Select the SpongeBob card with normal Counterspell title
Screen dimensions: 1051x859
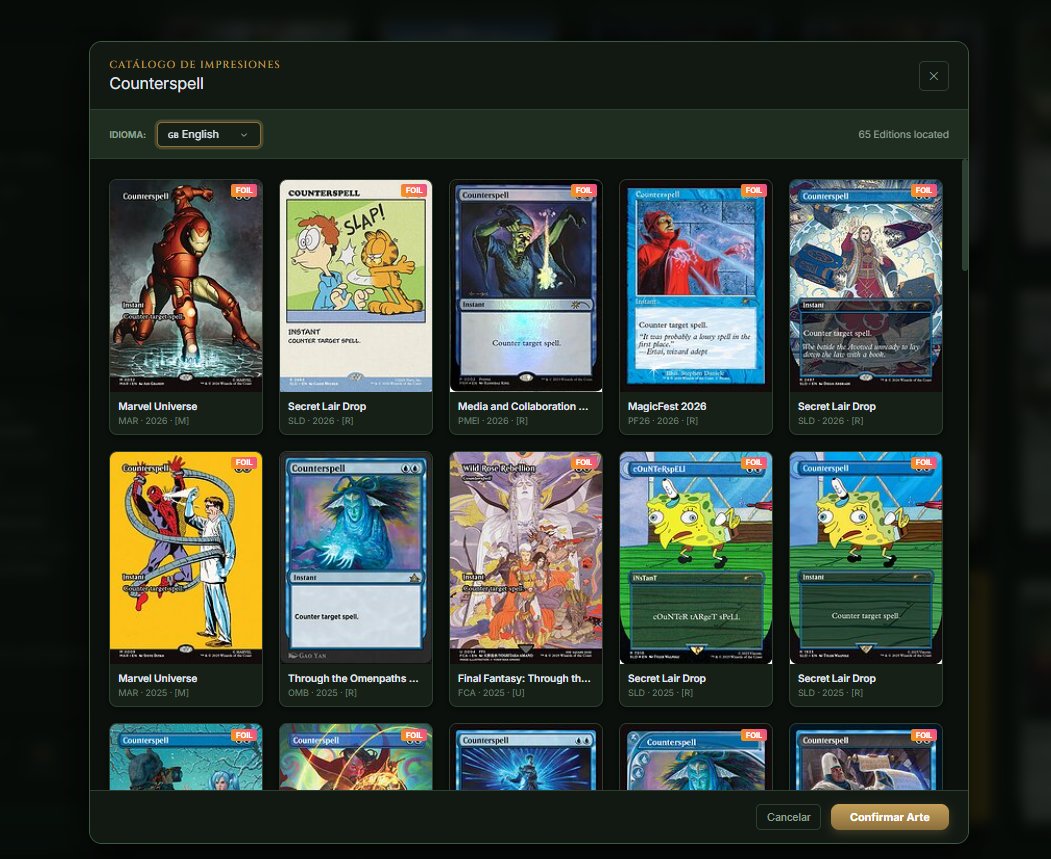coord(866,579)
